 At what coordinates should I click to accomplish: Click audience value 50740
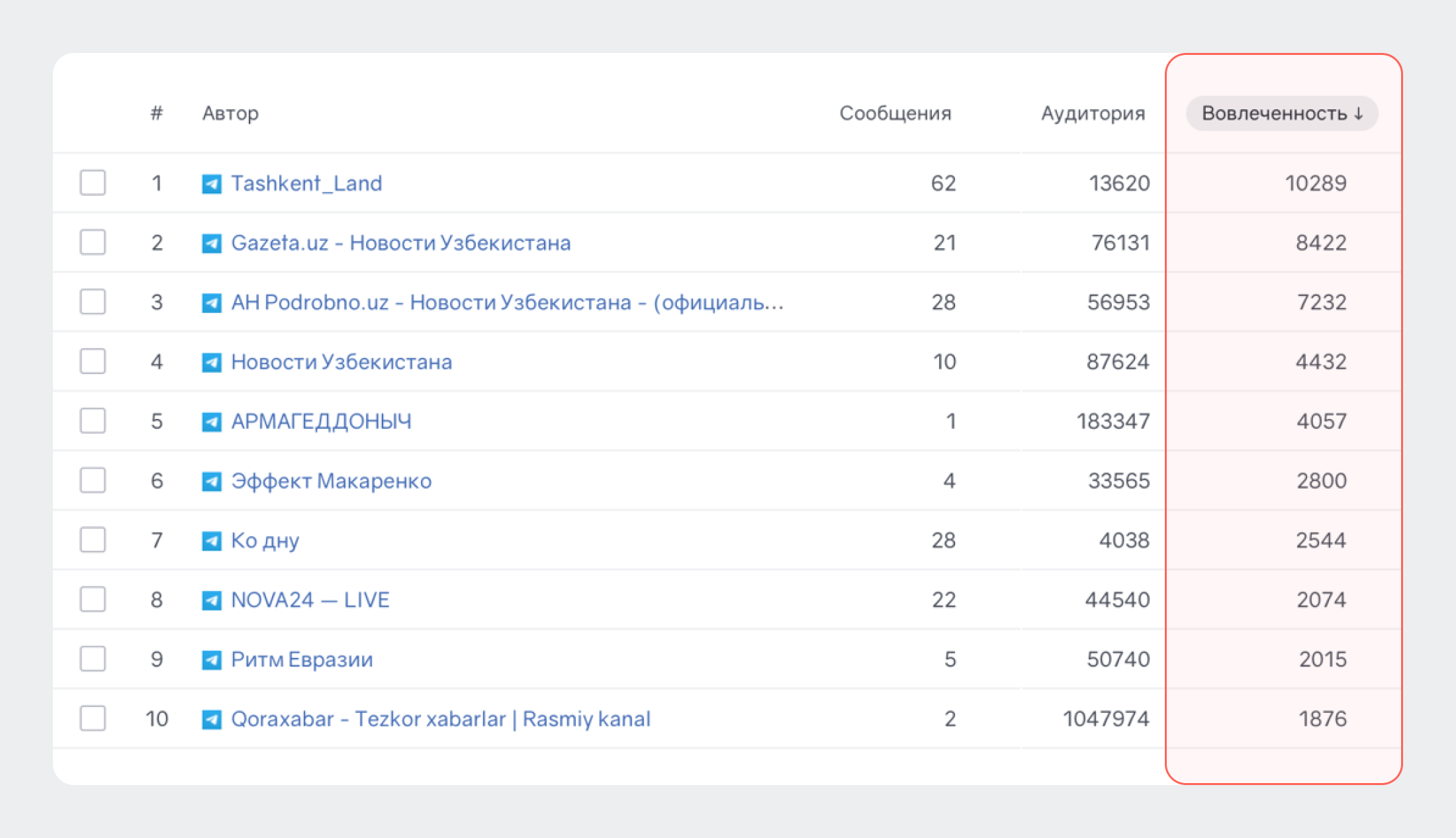click(1118, 659)
